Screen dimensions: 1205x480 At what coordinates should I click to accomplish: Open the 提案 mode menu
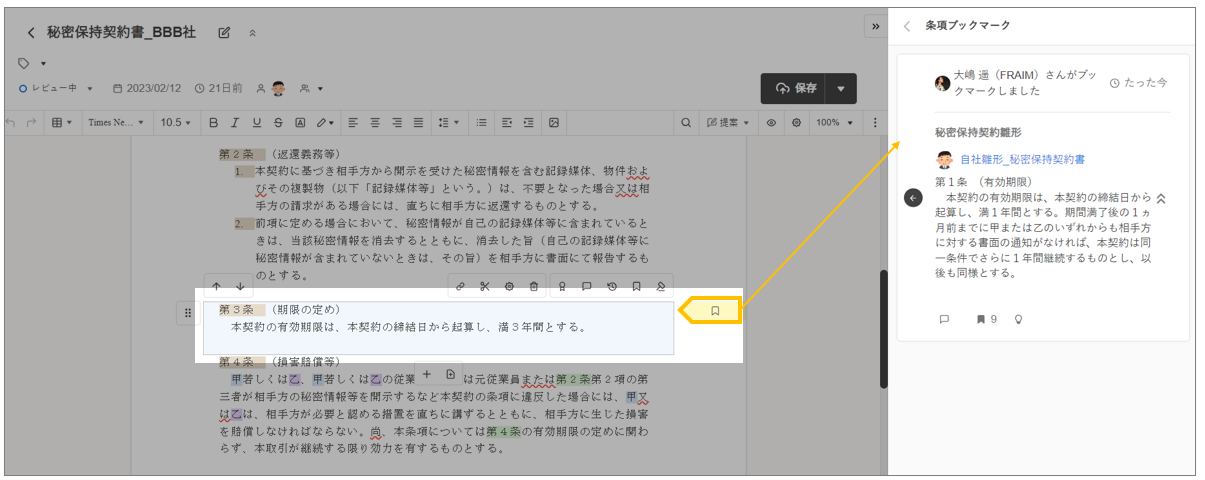tap(728, 122)
